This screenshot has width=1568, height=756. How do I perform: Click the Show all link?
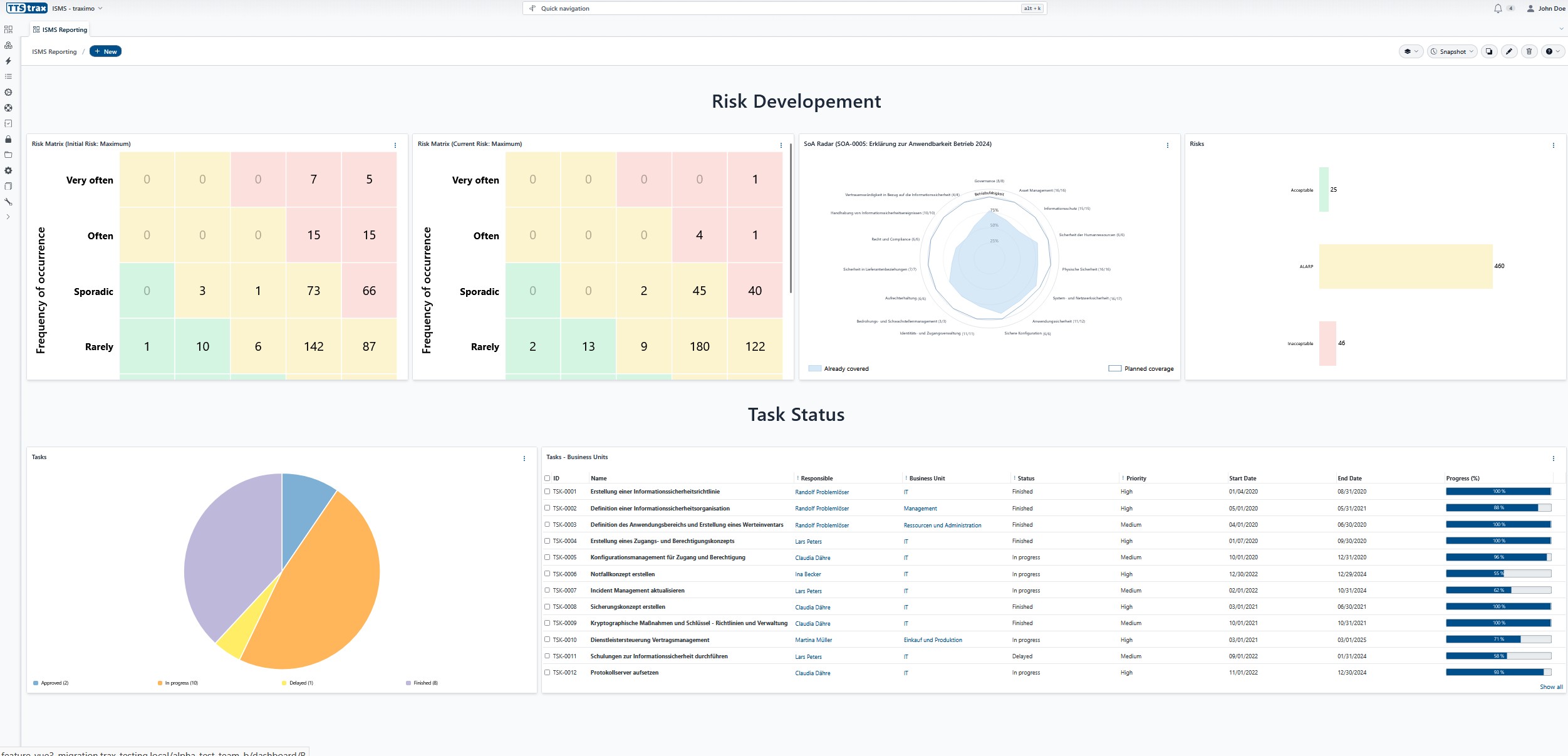point(1550,687)
